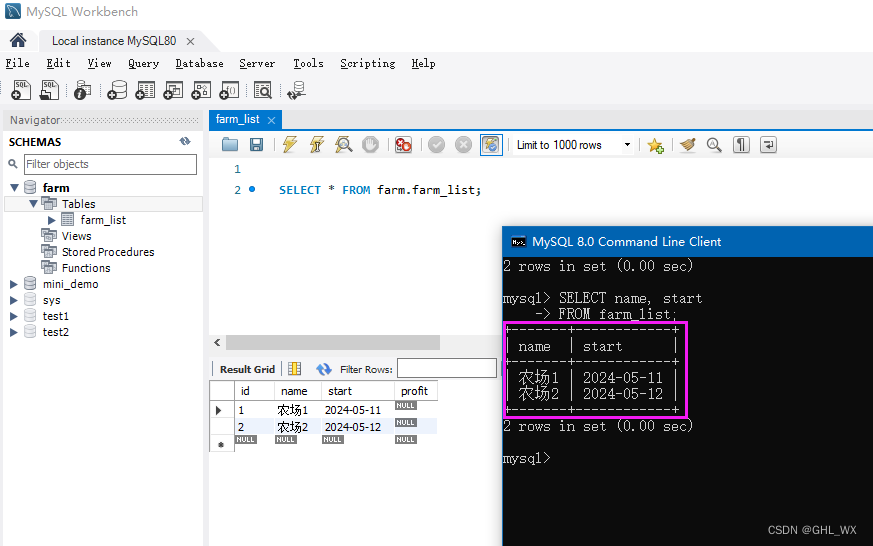Close Local instance MySQL80 tab

pyautogui.click(x=190, y=41)
